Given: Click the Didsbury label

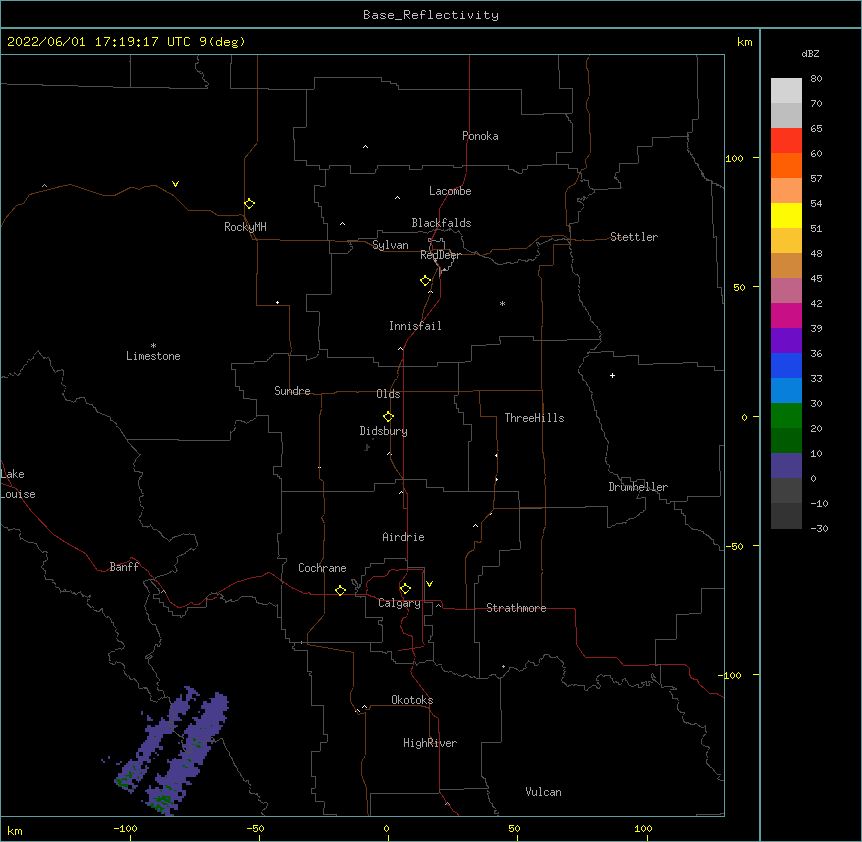Looking at the screenshot, I should pos(384,431).
